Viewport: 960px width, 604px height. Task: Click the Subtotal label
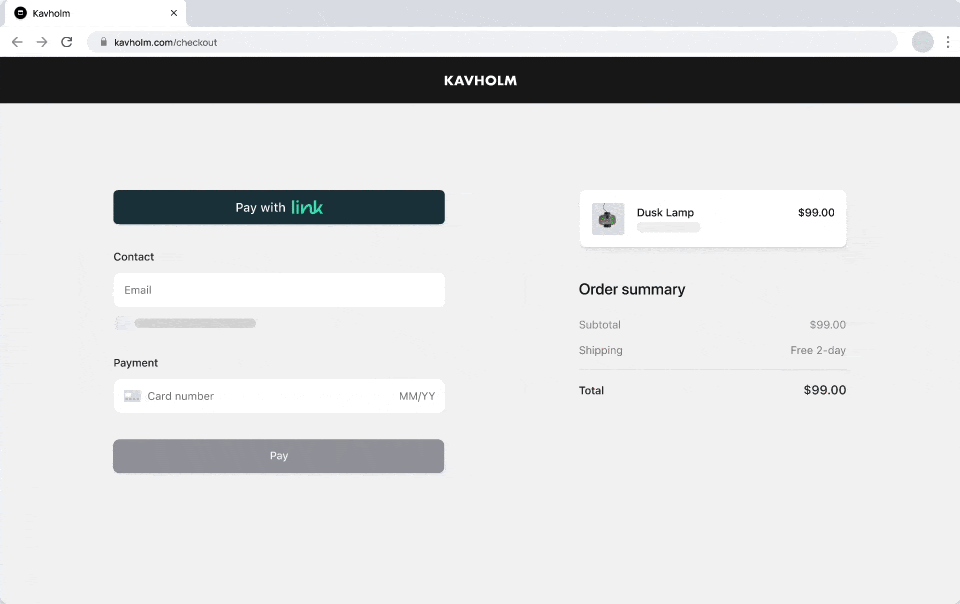[599, 325]
